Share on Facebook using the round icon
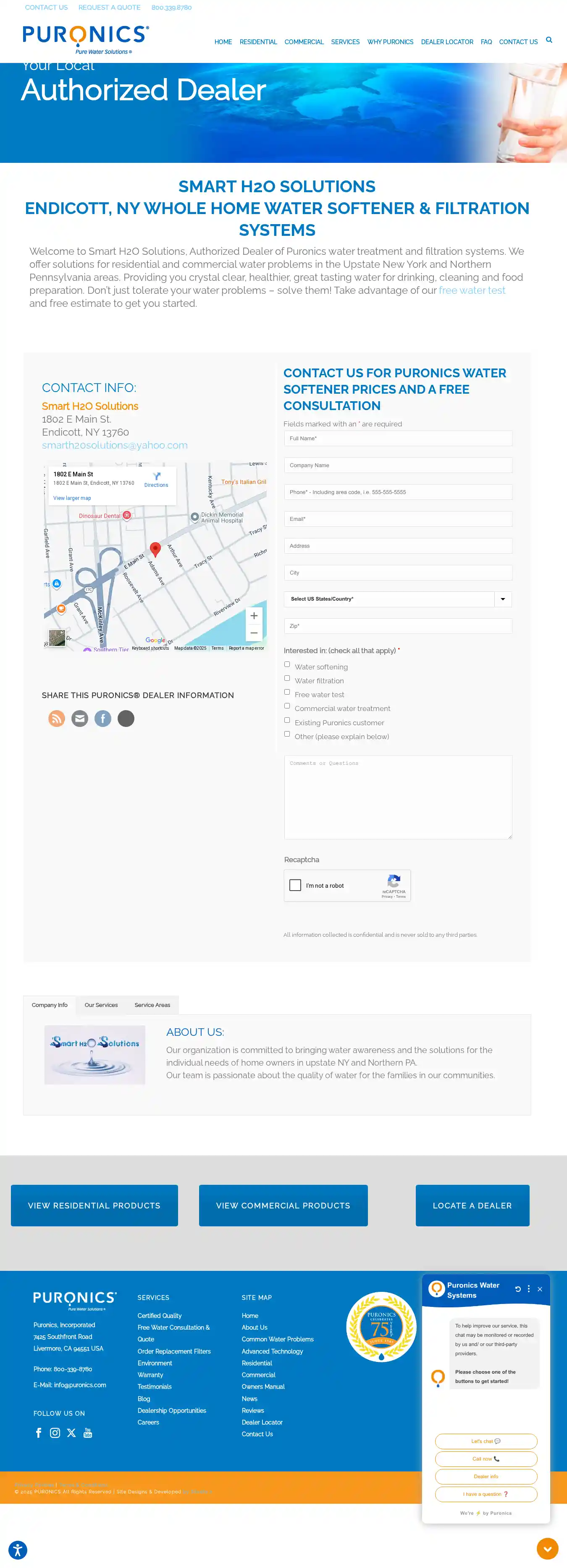Image resolution: width=567 pixels, height=1568 pixels. tap(103, 718)
